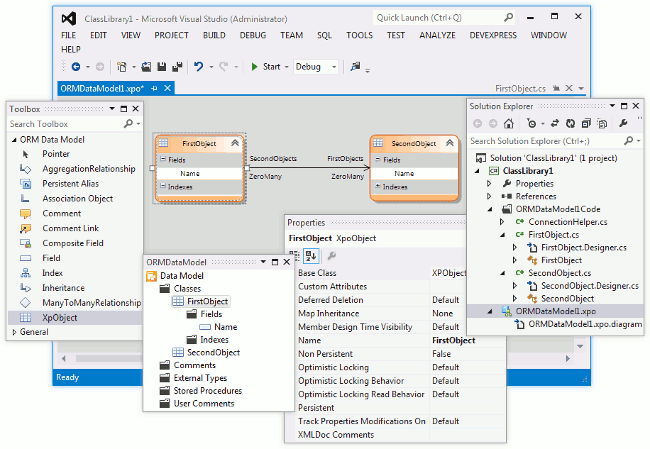Collapse Fields section in FirstObject shape
Image resolution: width=650 pixels, height=449 pixels.
(x=162, y=159)
